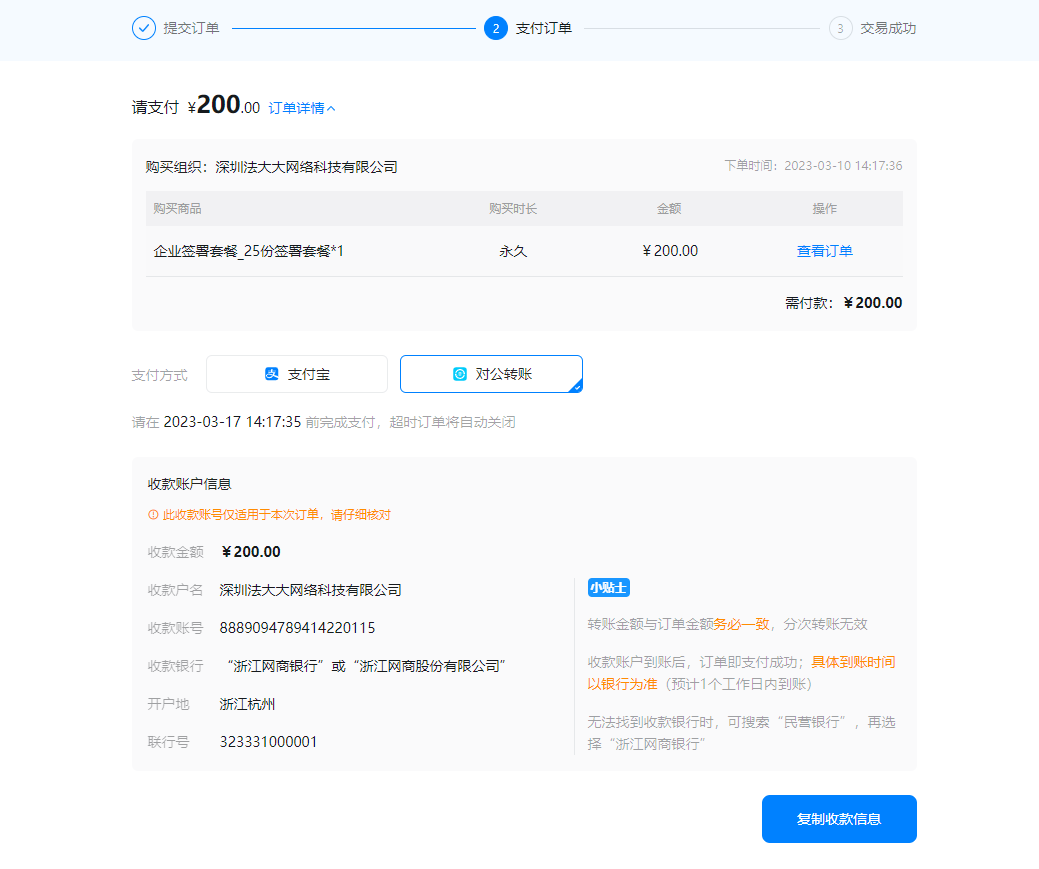Click the step 3 circle icon

pos(840,29)
